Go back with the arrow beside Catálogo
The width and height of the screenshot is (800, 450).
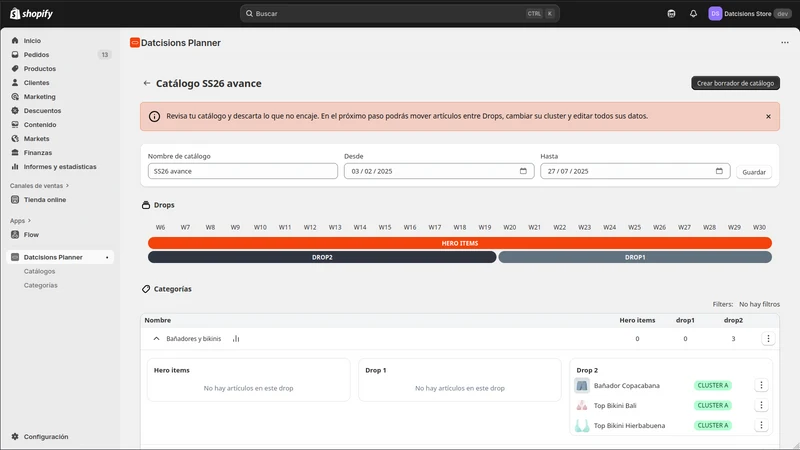coord(146,83)
